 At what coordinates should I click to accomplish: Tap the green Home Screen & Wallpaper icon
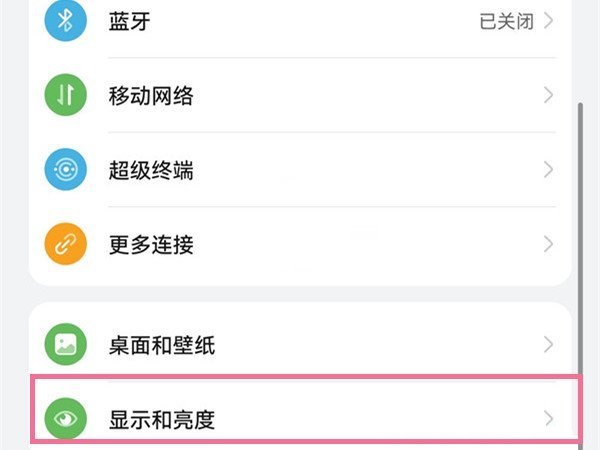point(67,346)
